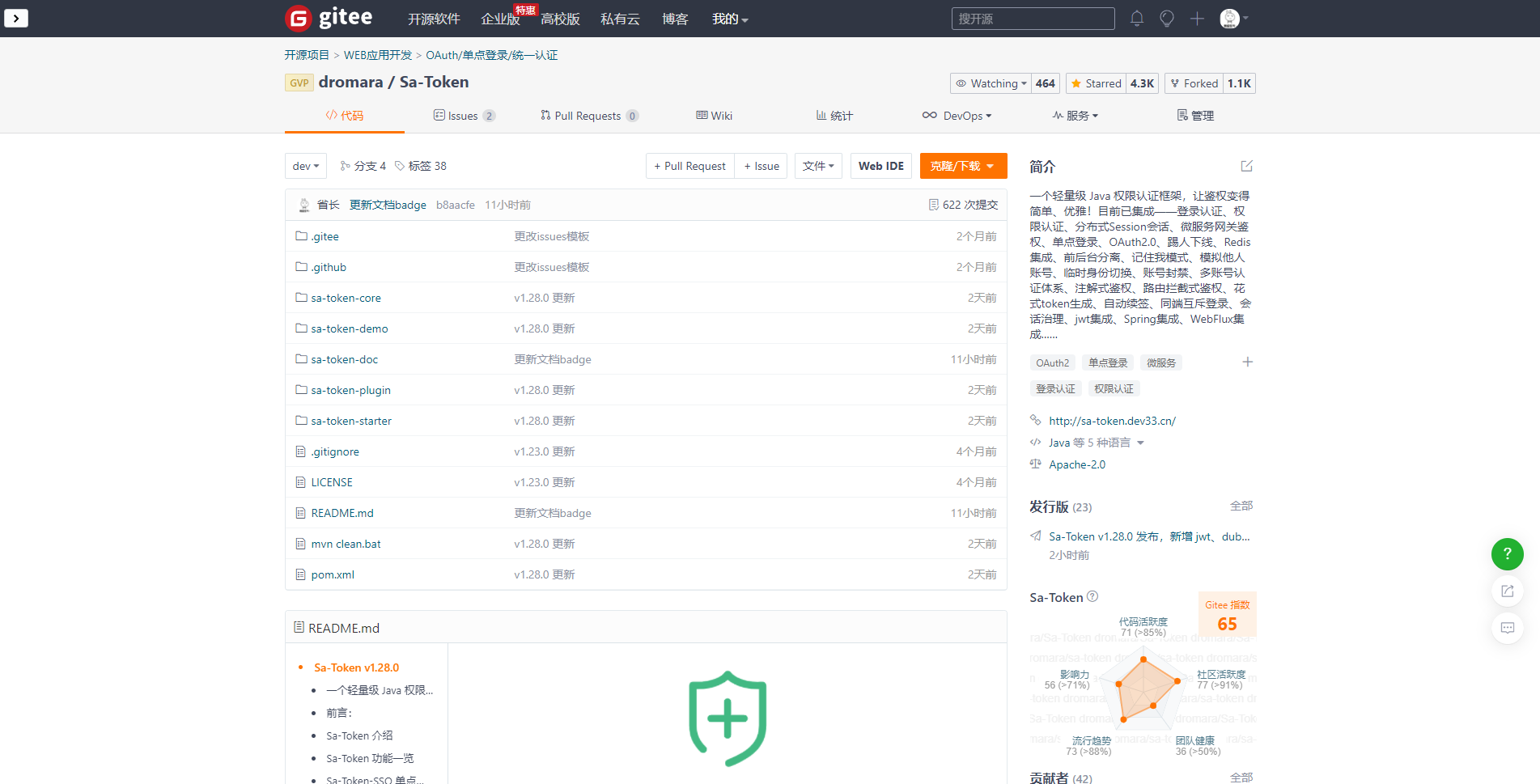Open the notifications bell icon

pos(1137,19)
